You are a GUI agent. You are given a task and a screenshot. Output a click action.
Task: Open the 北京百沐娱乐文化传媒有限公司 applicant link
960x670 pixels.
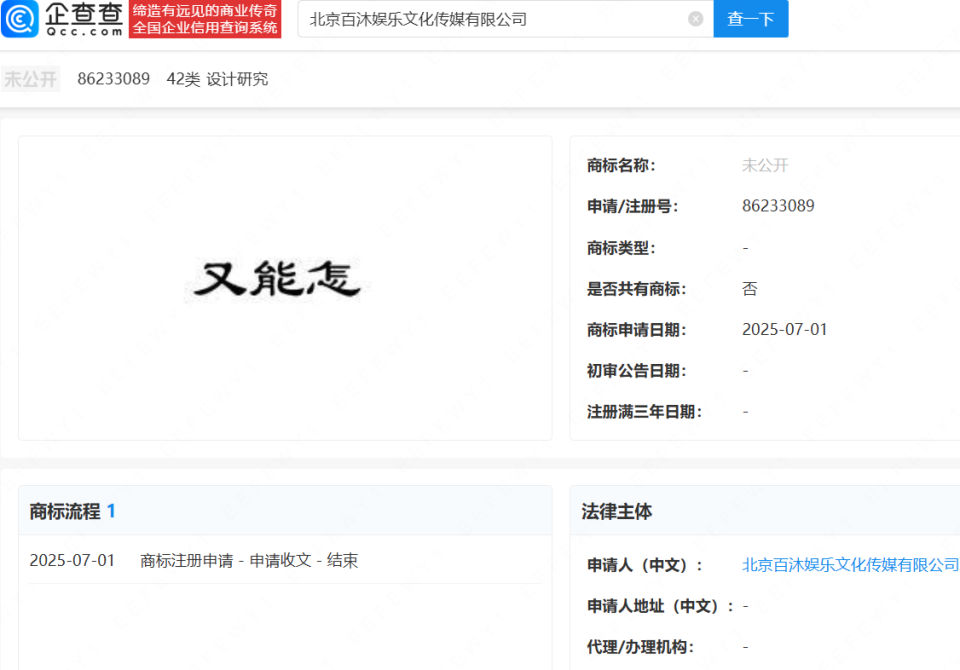(850, 565)
